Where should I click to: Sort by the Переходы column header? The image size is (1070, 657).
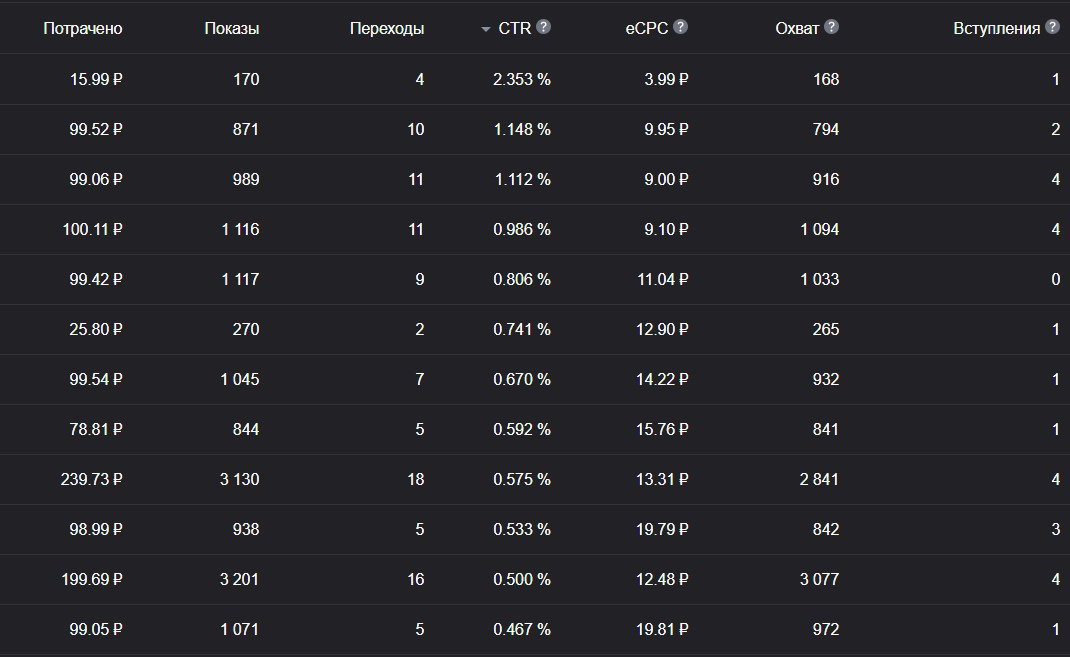387,29
